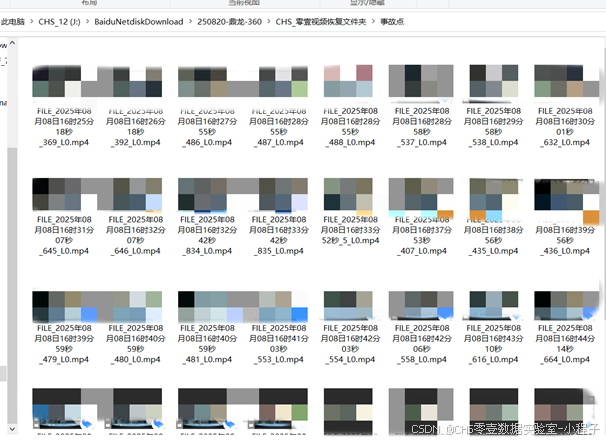Viewport: 606px width, 441px height.
Task: Select video file _538_L0.mp4 thumbnail
Action: pyautogui.click(x=494, y=81)
